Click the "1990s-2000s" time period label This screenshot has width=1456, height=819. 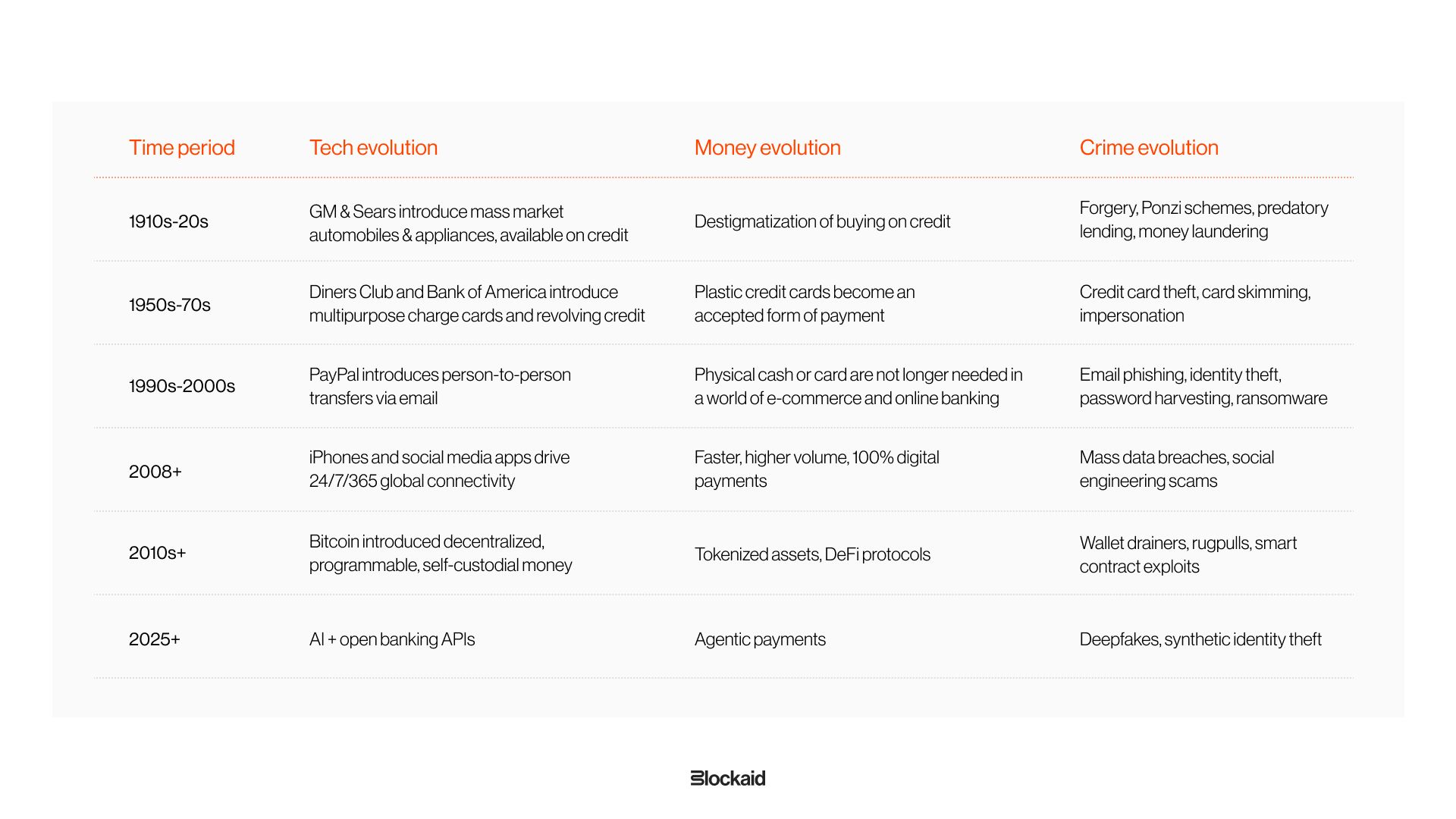[x=182, y=386]
